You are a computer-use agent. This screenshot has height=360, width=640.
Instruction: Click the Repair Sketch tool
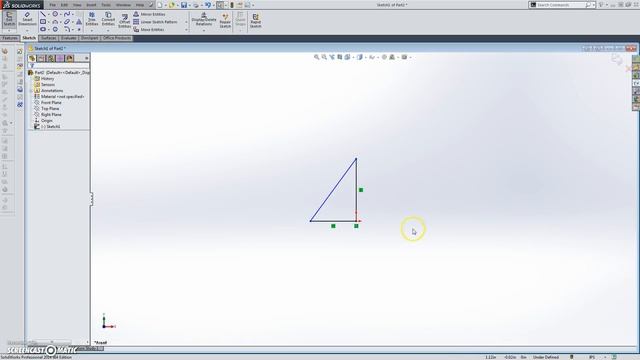tap(225, 20)
